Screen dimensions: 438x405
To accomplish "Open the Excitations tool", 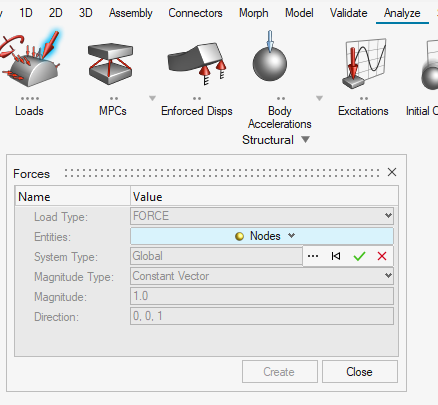I will (x=364, y=63).
